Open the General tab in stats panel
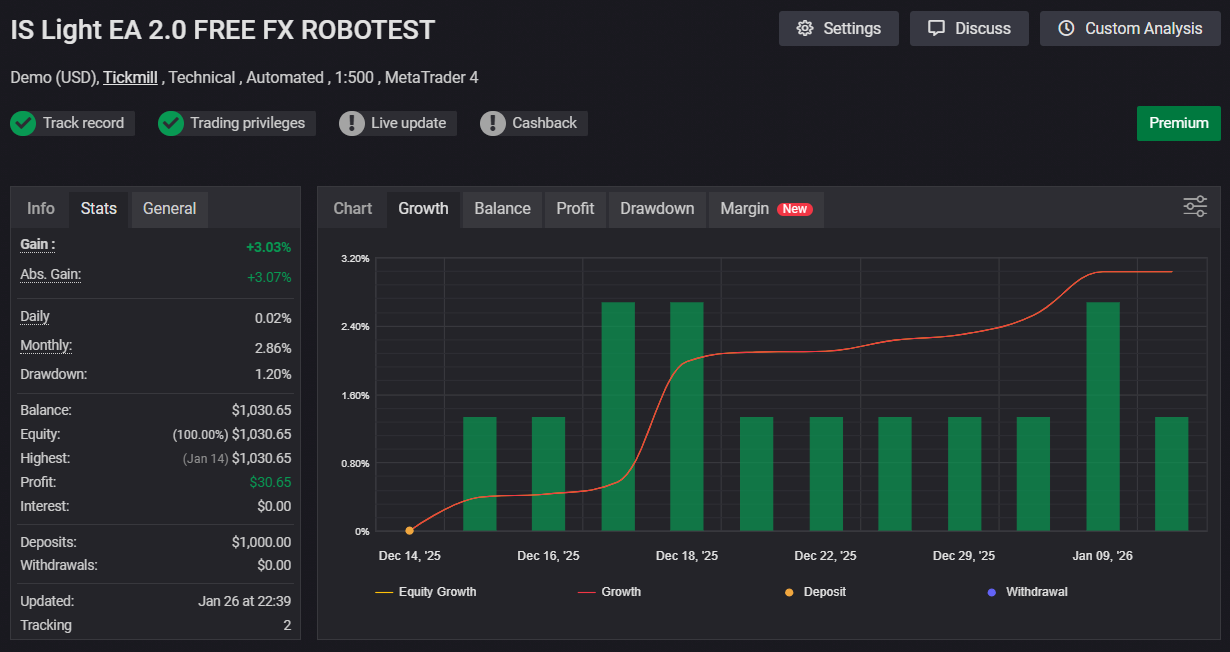 (x=169, y=209)
